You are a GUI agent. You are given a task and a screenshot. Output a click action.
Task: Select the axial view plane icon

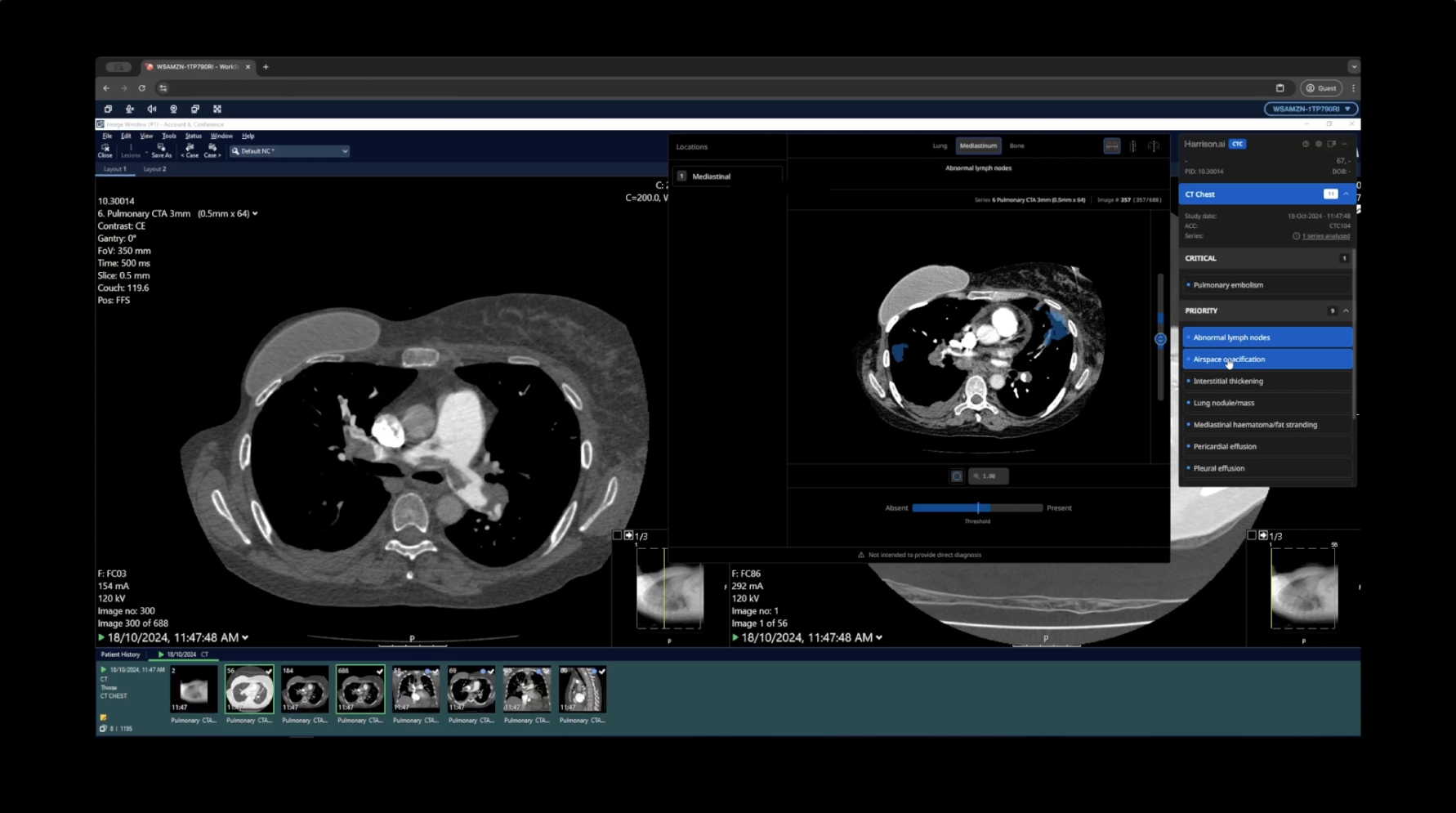point(1112,146)
